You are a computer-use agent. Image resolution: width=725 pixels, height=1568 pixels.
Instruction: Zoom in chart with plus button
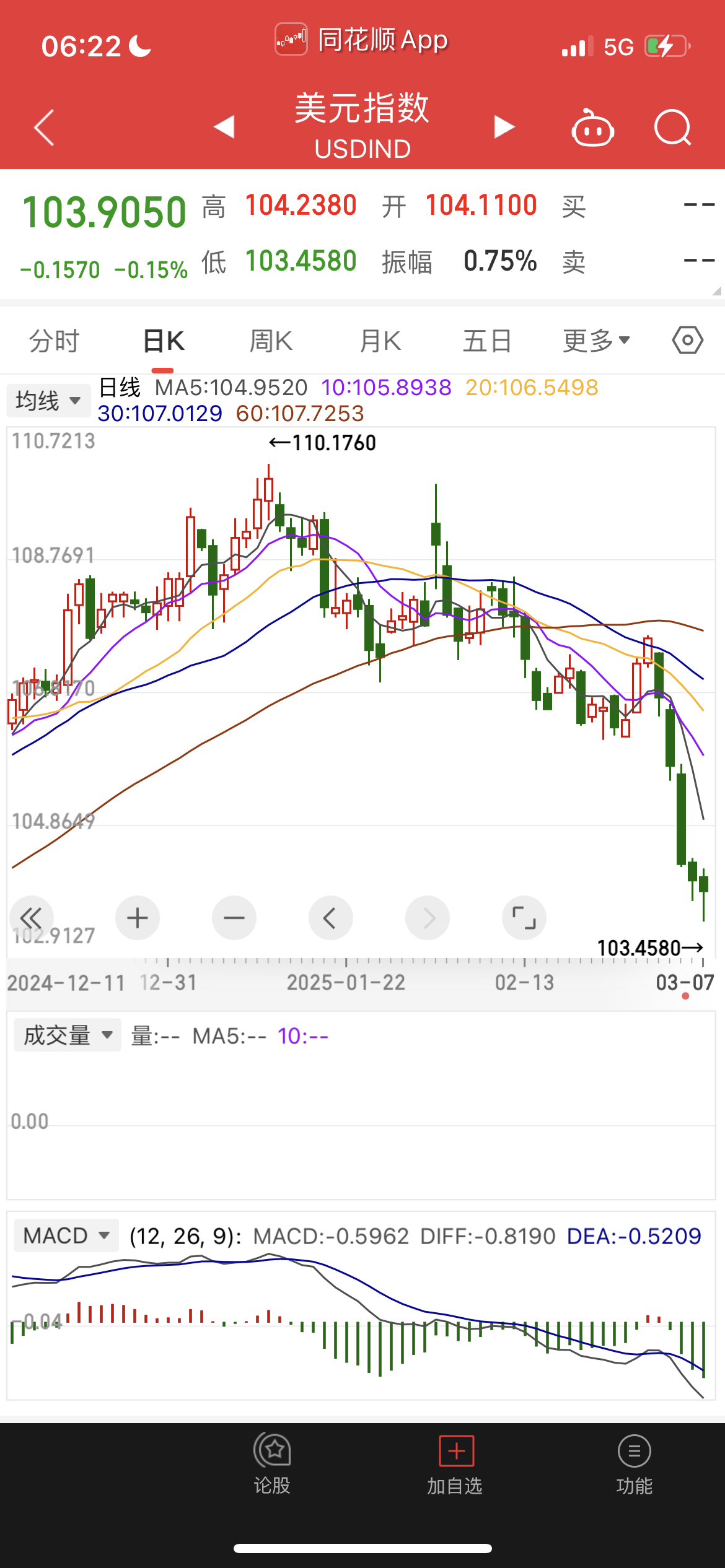(138, 918)
